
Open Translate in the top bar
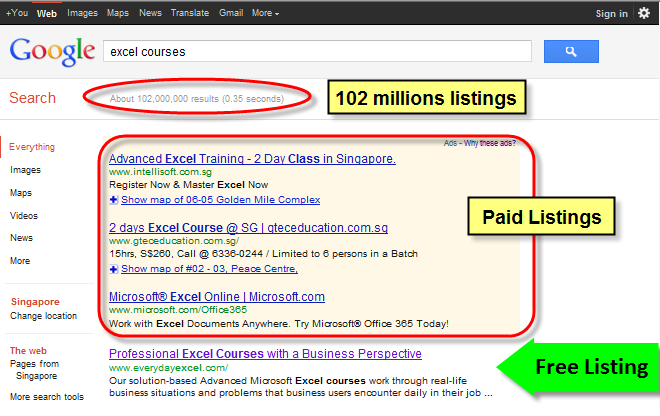(x=190, y=13)
